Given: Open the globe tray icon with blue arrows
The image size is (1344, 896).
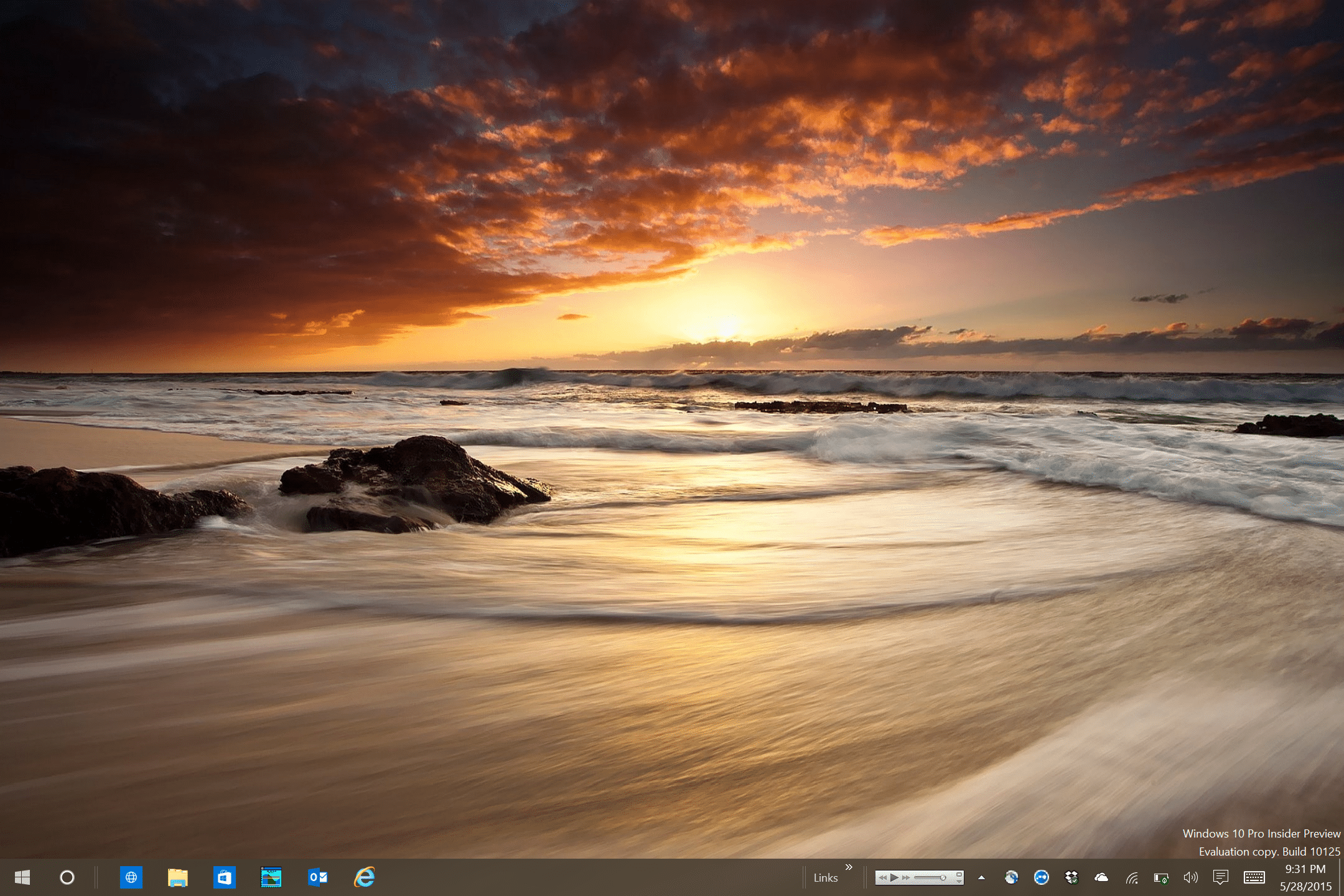Looking at the screenshot, I should coord(1012,877).
